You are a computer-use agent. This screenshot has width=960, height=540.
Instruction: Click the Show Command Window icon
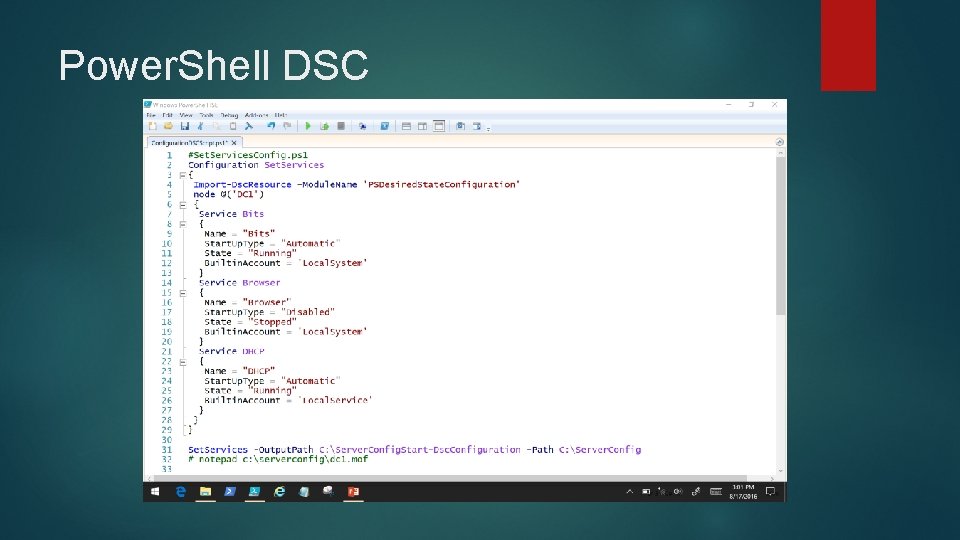pos(460,126)
